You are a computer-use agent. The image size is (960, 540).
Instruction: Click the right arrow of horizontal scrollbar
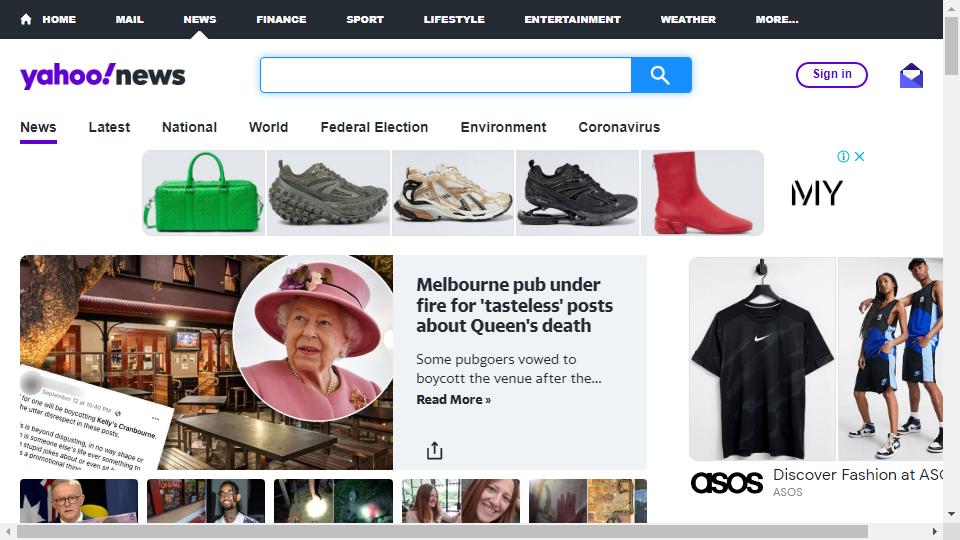point(934,531)
